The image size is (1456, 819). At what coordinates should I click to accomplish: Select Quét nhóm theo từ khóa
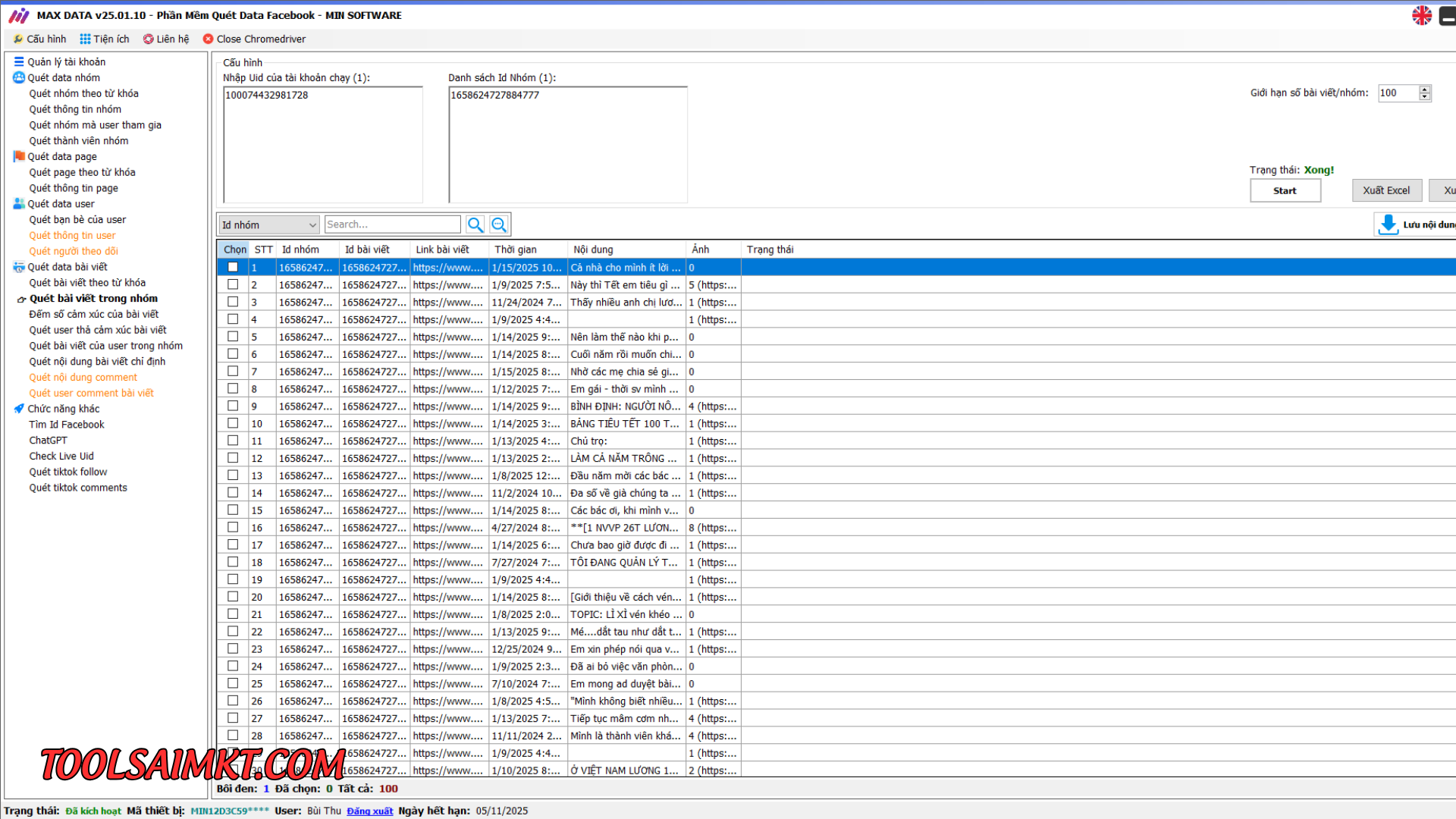click(x=83, y=93)
